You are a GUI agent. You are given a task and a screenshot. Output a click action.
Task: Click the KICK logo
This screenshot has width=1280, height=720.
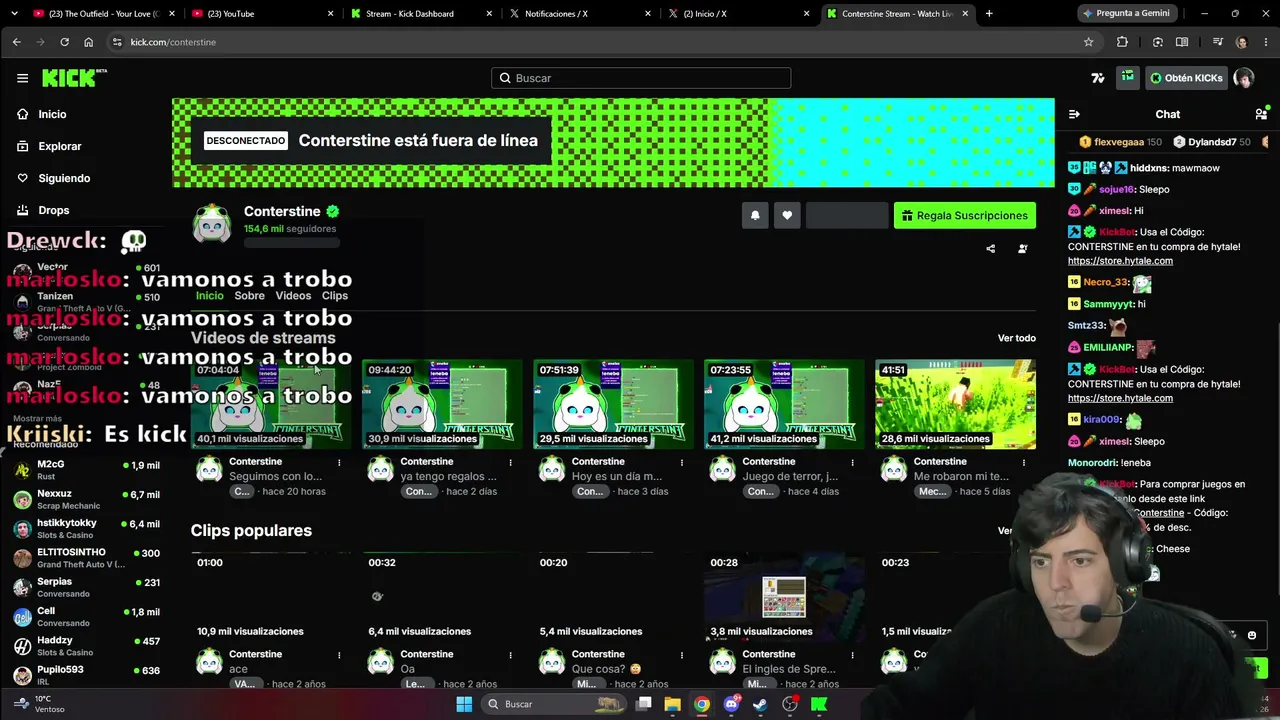point(74,78)
